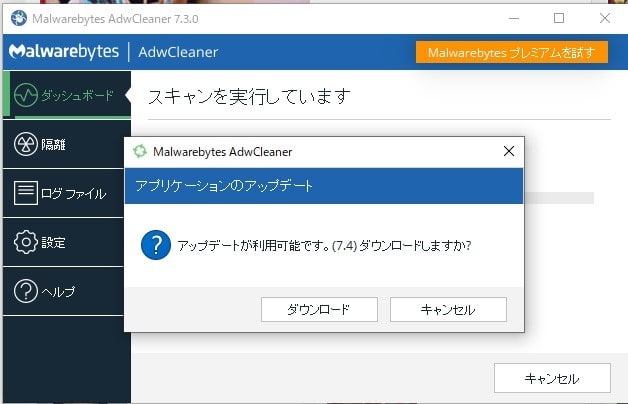Maximize the AdwCleaner main window
Image resolution: width=628 pixels, height=404 pixels.
[559, 18]
